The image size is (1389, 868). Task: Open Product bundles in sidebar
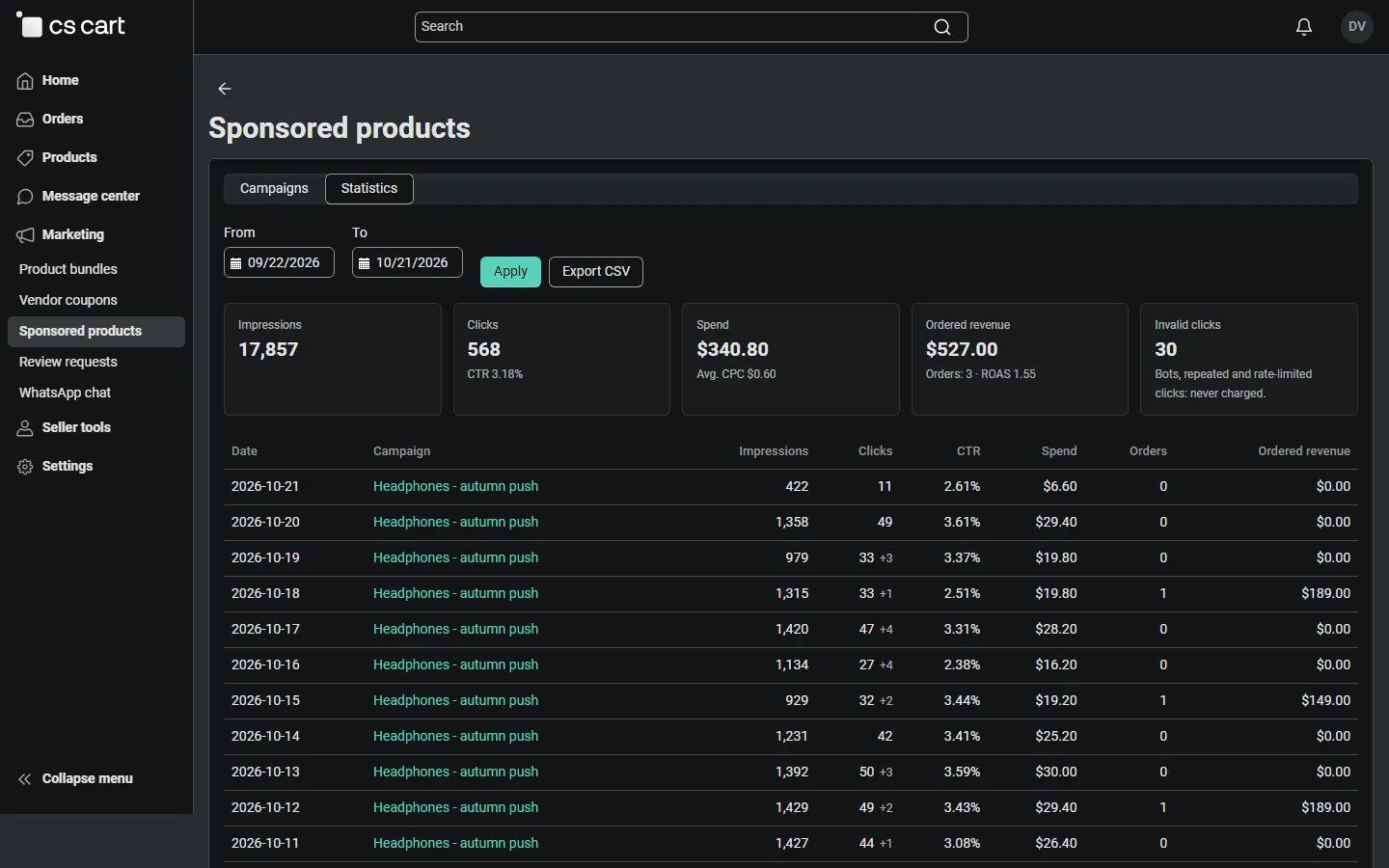tap(68, 269)
